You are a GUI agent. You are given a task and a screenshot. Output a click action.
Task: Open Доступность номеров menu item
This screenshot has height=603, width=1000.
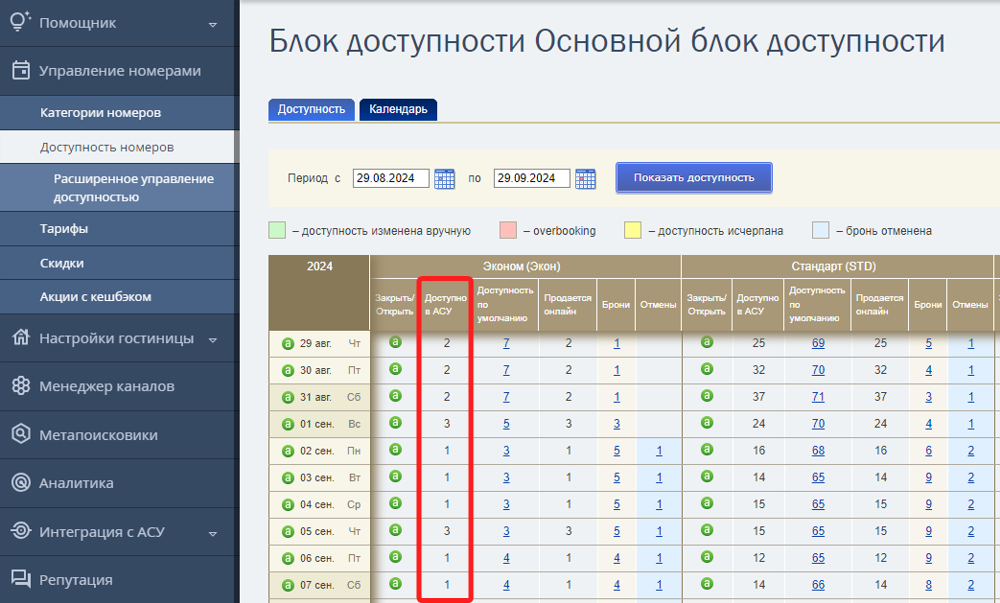click(x=118, y=147)
